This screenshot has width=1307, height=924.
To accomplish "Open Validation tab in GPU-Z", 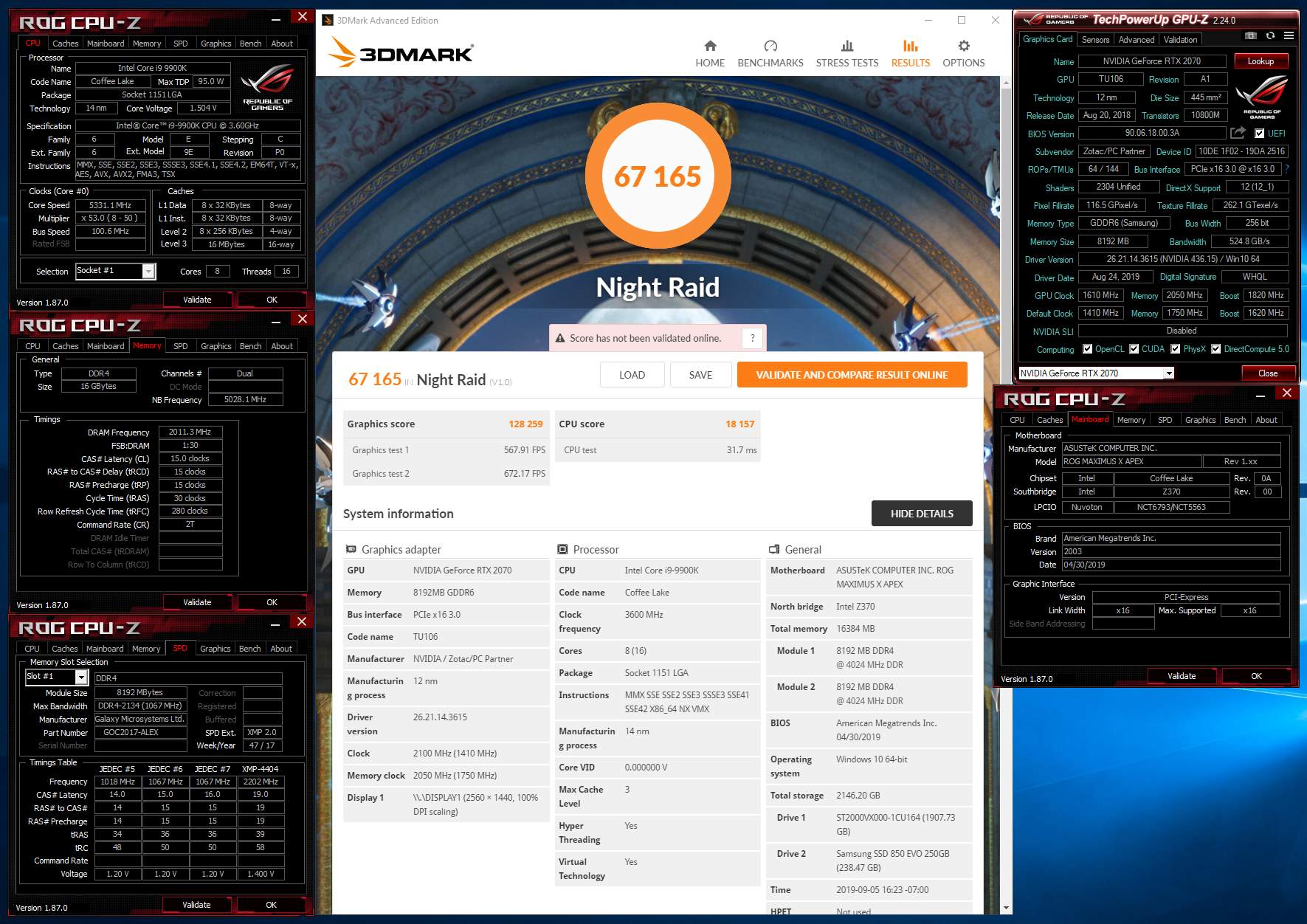I will (x=1181, y=40).
